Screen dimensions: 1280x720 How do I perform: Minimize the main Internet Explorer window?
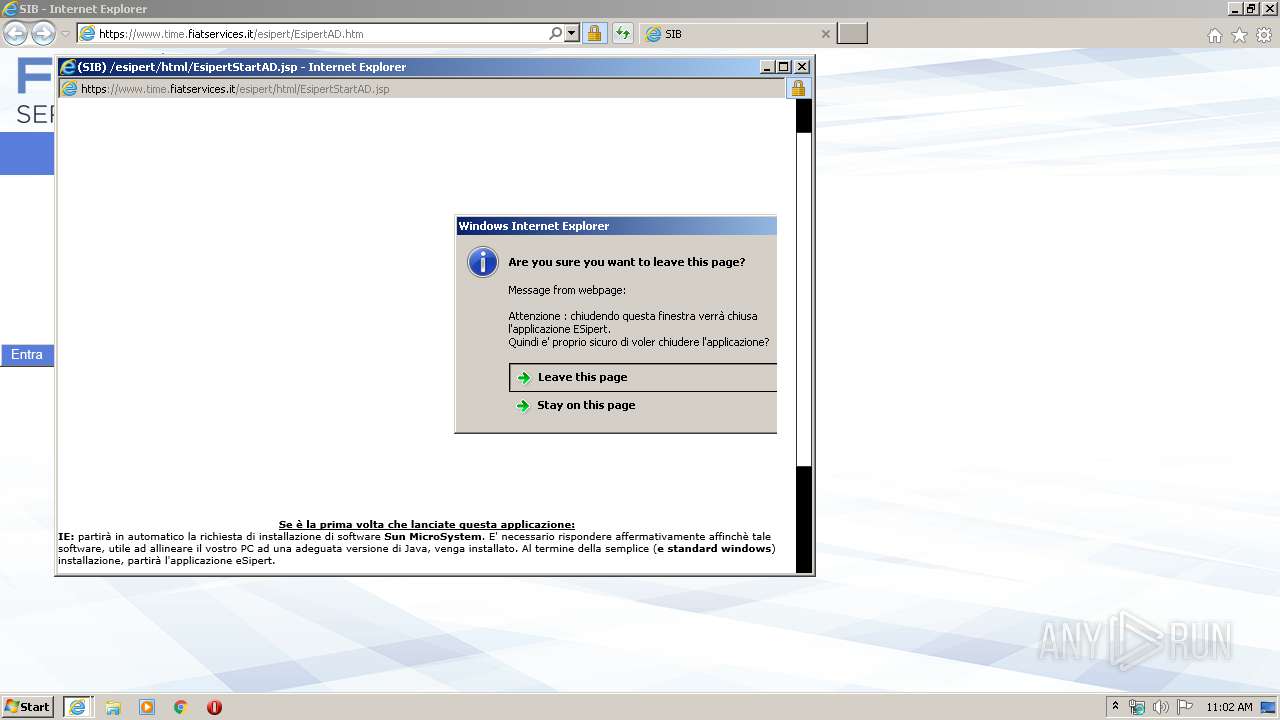tap(1235, 9)
